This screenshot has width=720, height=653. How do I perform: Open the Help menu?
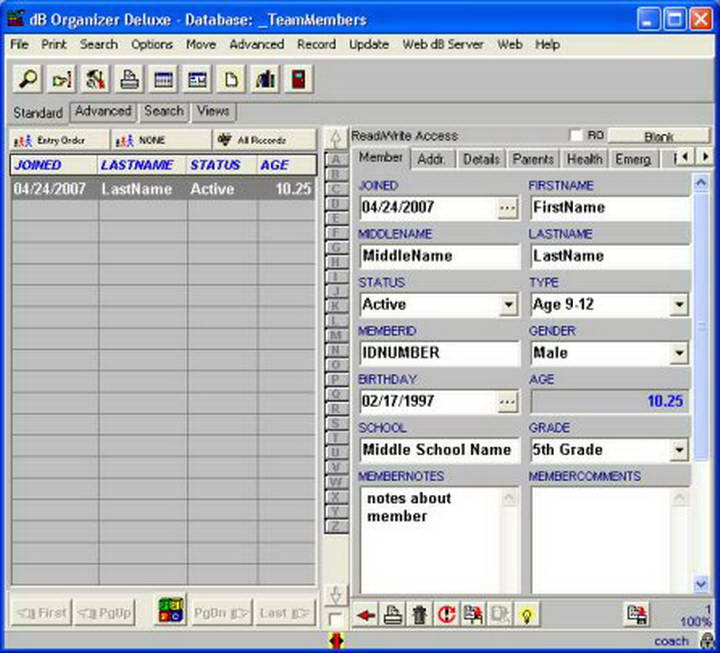[x=547, y=45]
